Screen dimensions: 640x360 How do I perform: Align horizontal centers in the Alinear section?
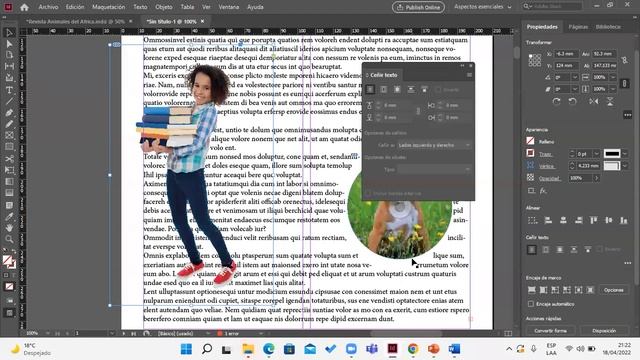click(x=563, y=220)
